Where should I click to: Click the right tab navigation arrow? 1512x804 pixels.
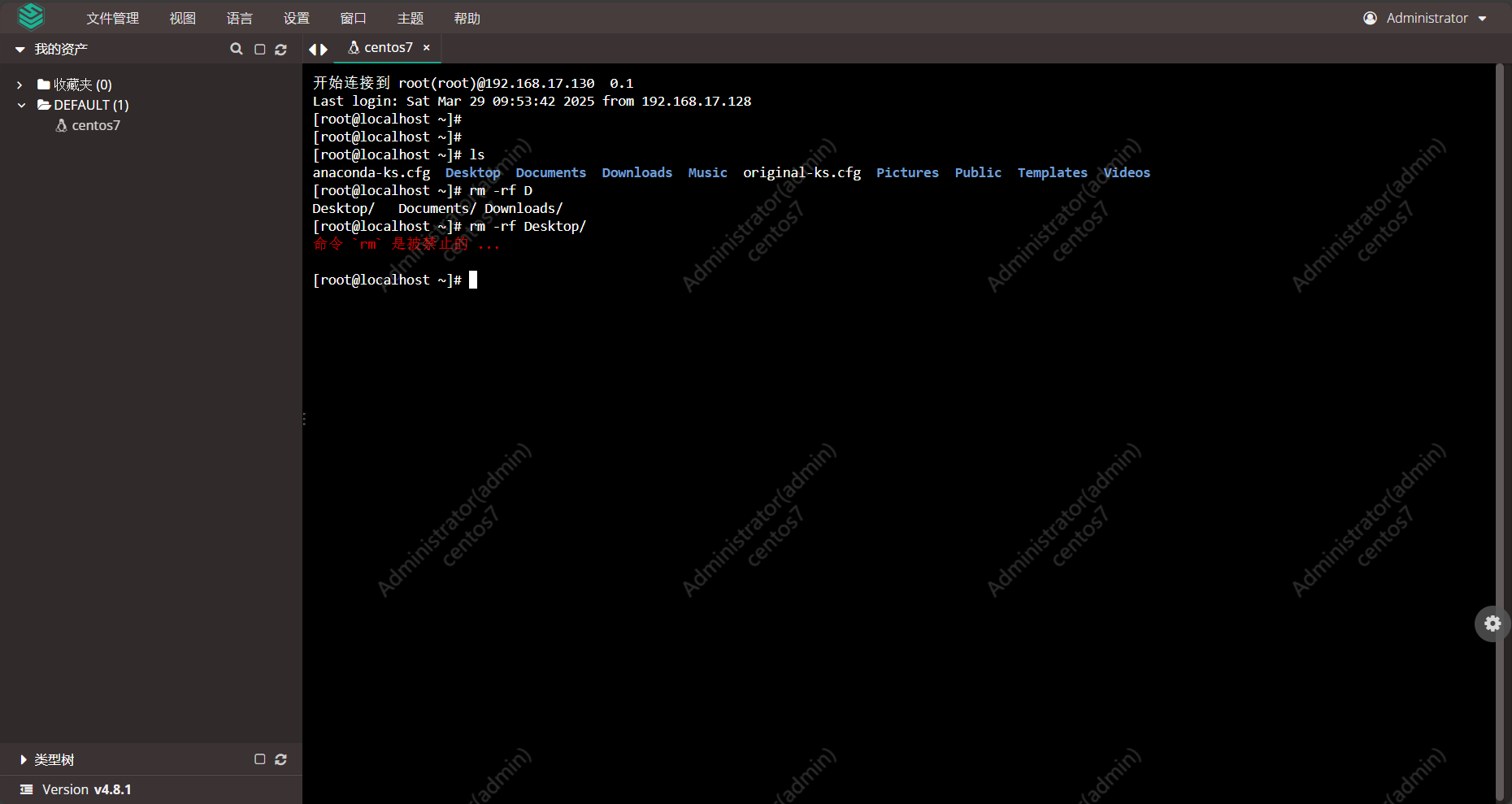point(324,49)
